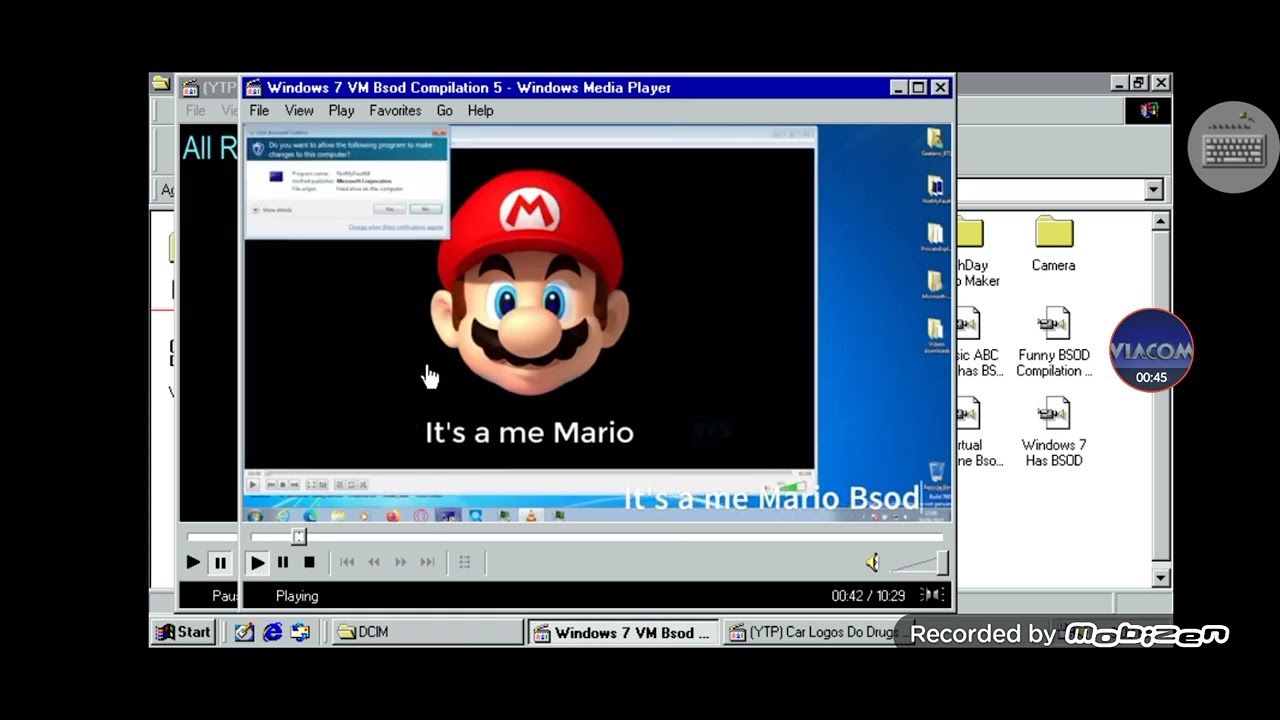The image size is (1280, 720).
Task: Open File menu of background YTP player
Action: pyautogui.click(x=196, y=111)
